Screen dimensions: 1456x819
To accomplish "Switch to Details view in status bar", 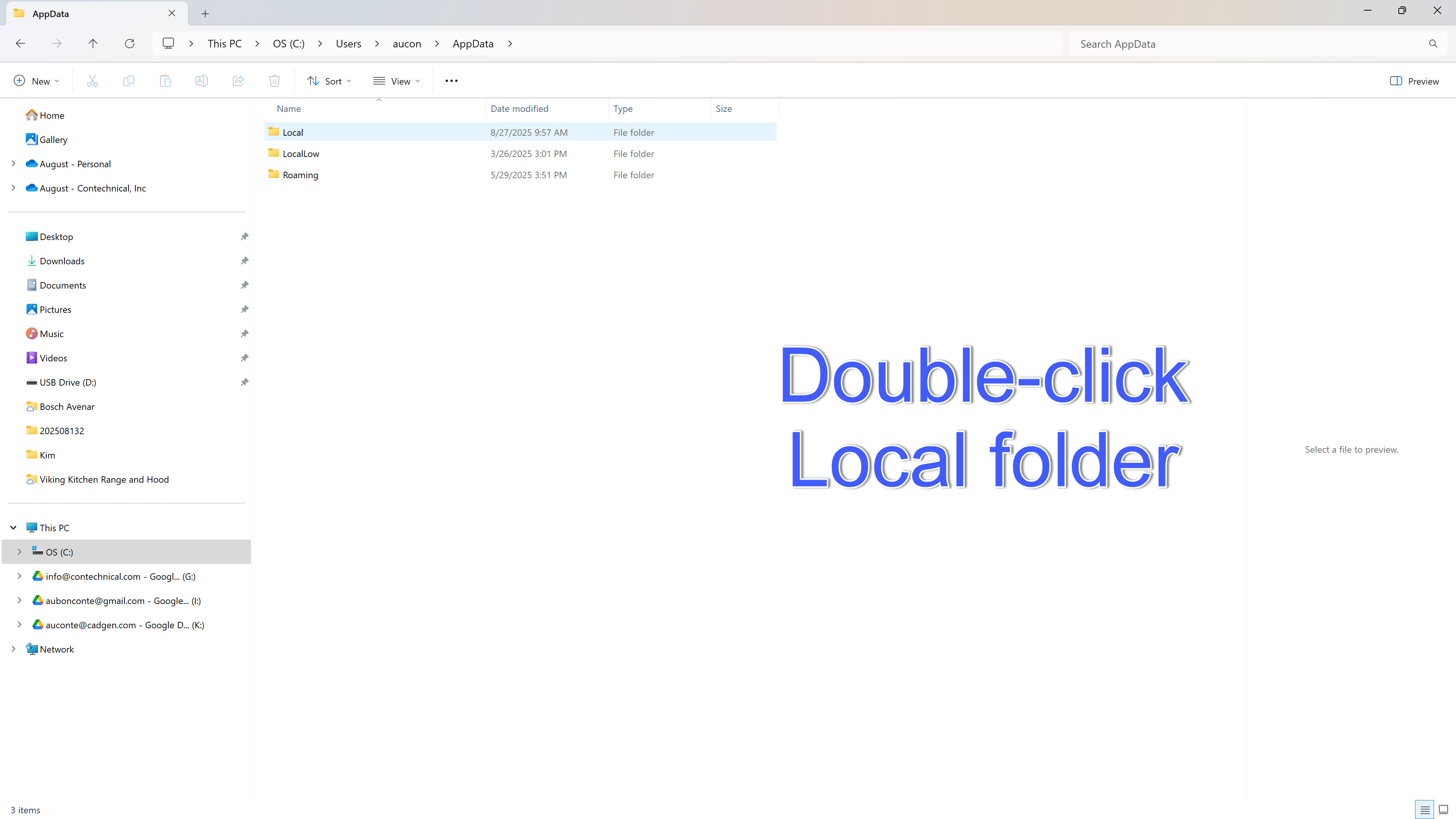I will pos(1425,810).
